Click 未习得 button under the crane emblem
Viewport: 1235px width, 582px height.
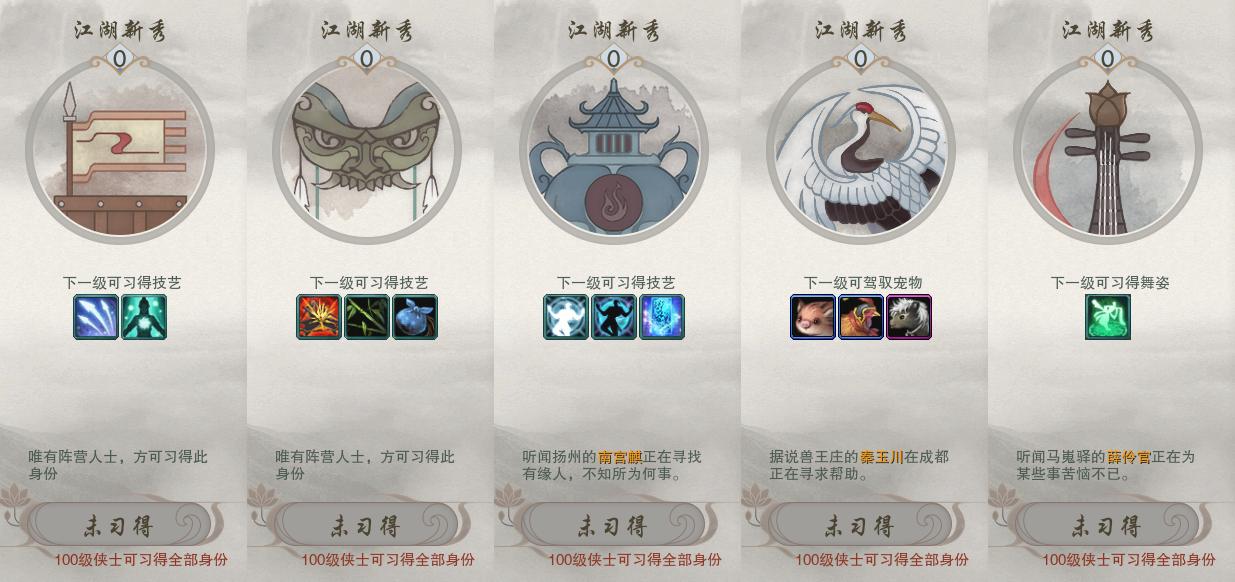tap(859, 525)
